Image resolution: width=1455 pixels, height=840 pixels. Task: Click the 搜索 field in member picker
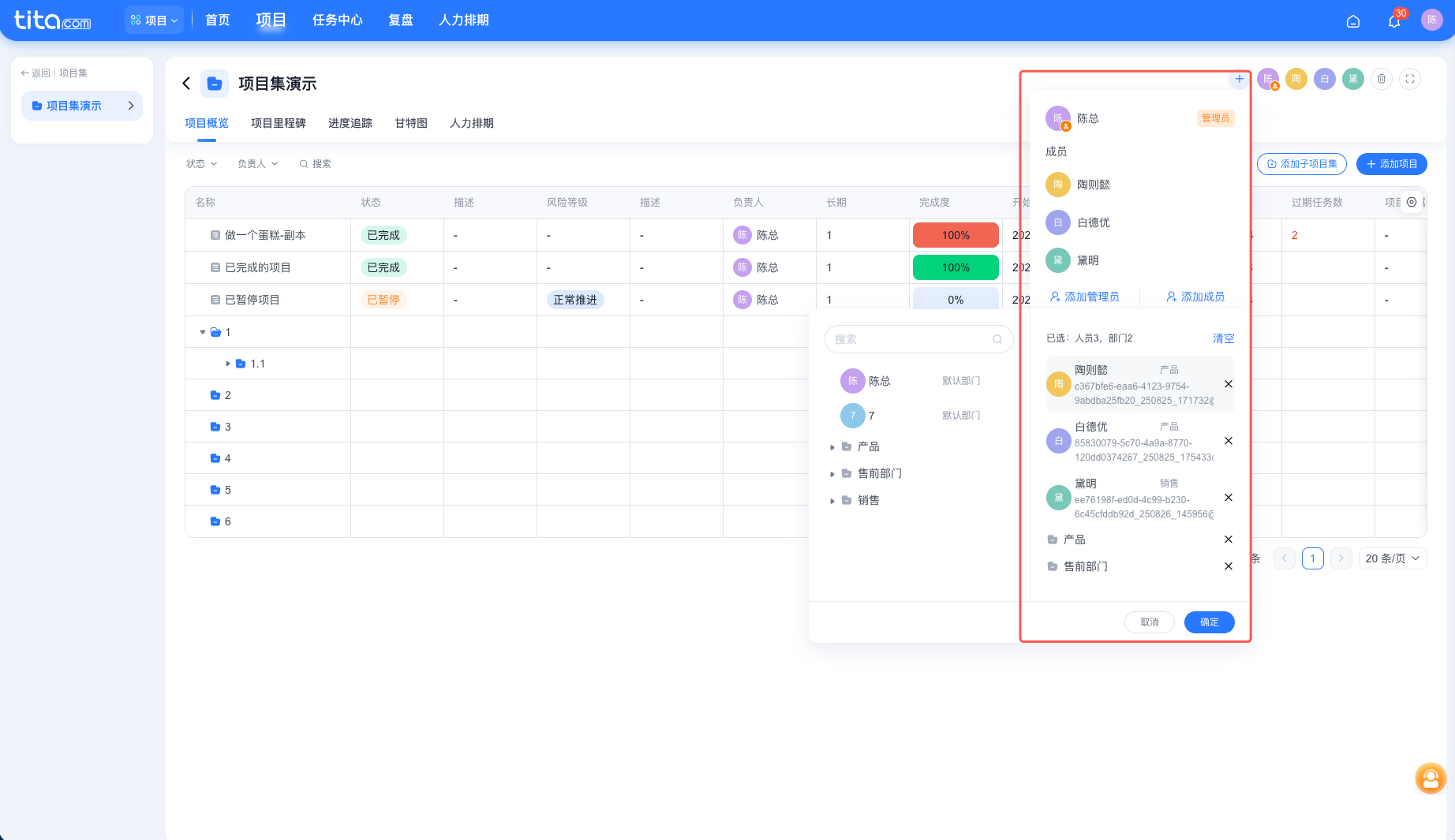click(x=918, y=339)
